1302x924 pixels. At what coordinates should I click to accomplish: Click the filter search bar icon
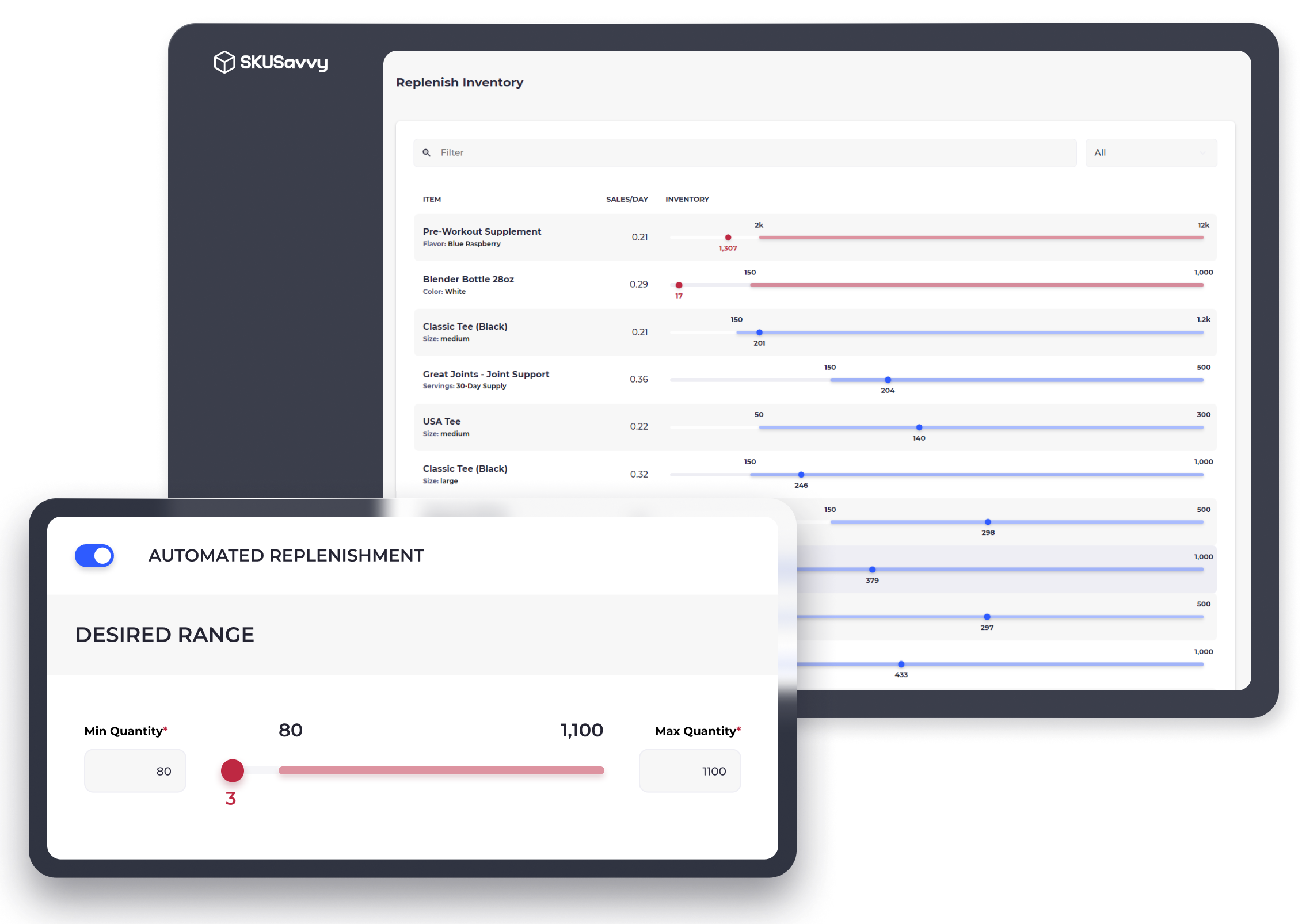[x=428, y=152]
